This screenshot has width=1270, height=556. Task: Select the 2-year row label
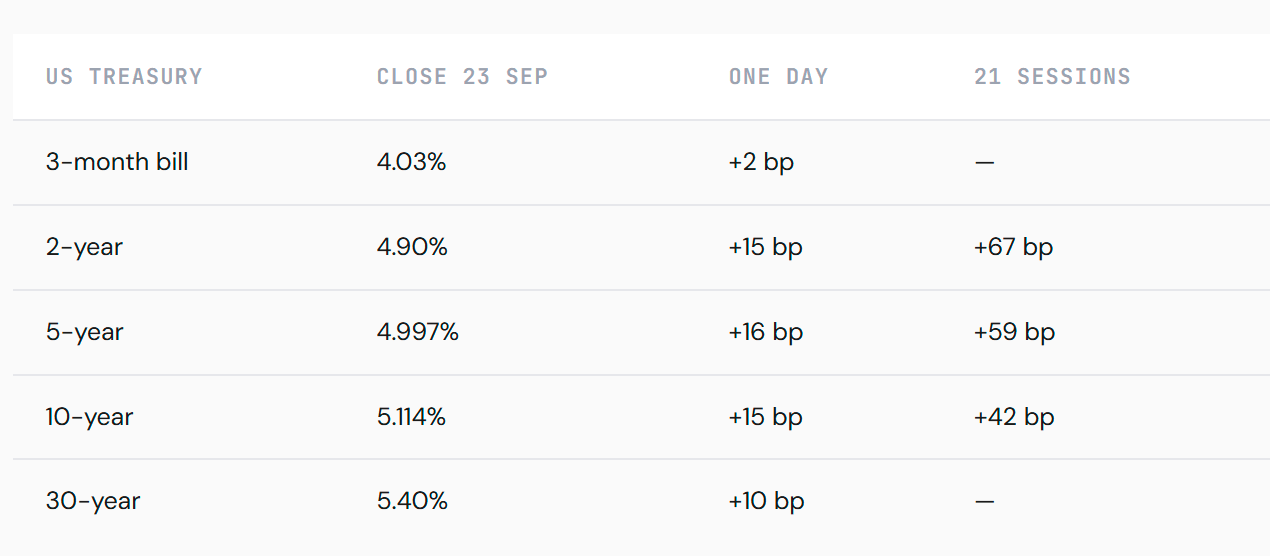click(84, 247)
